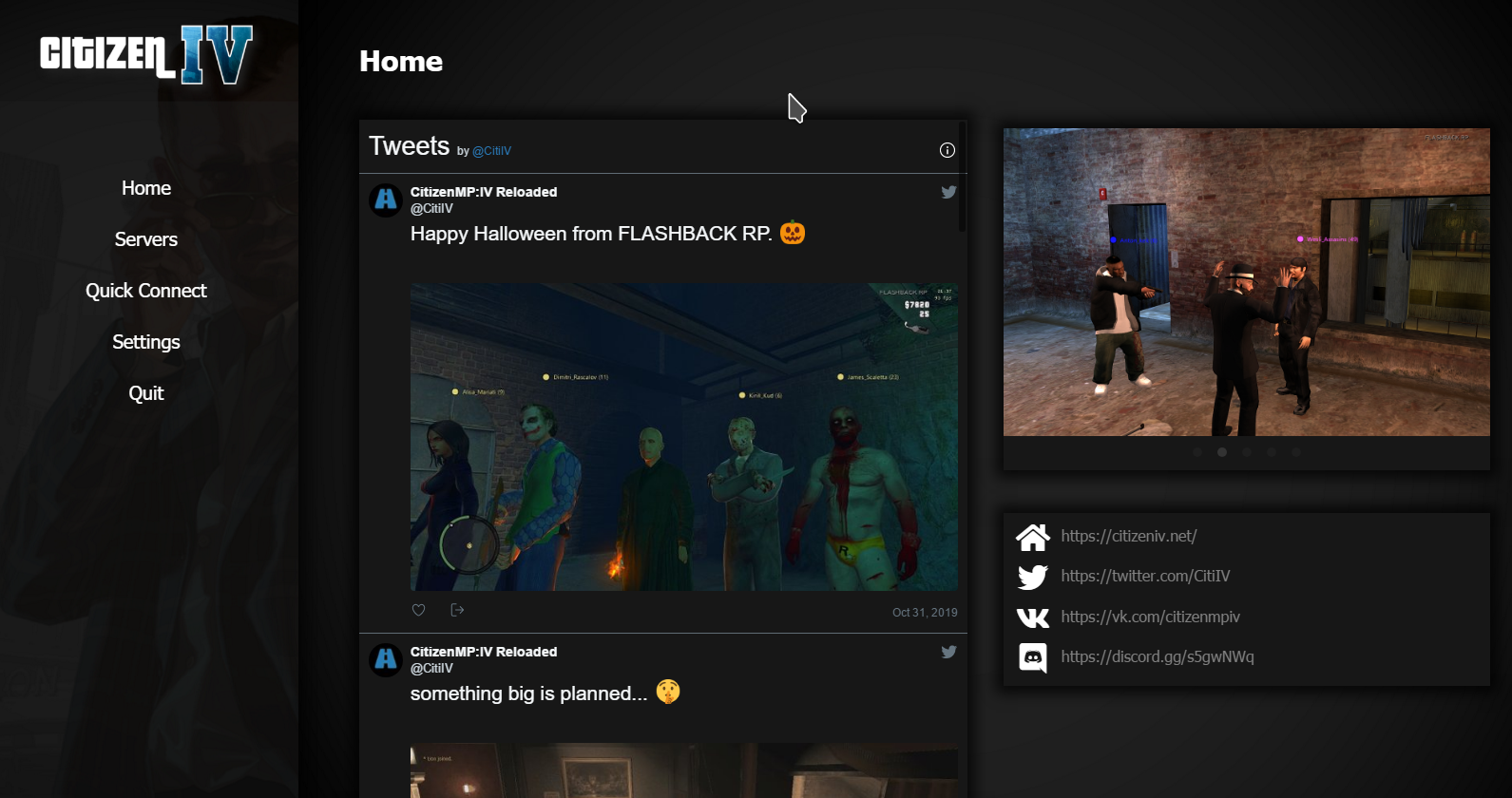Open the Halloween tweet screenshot image
1512x798 pixels.
click(683, 437)
